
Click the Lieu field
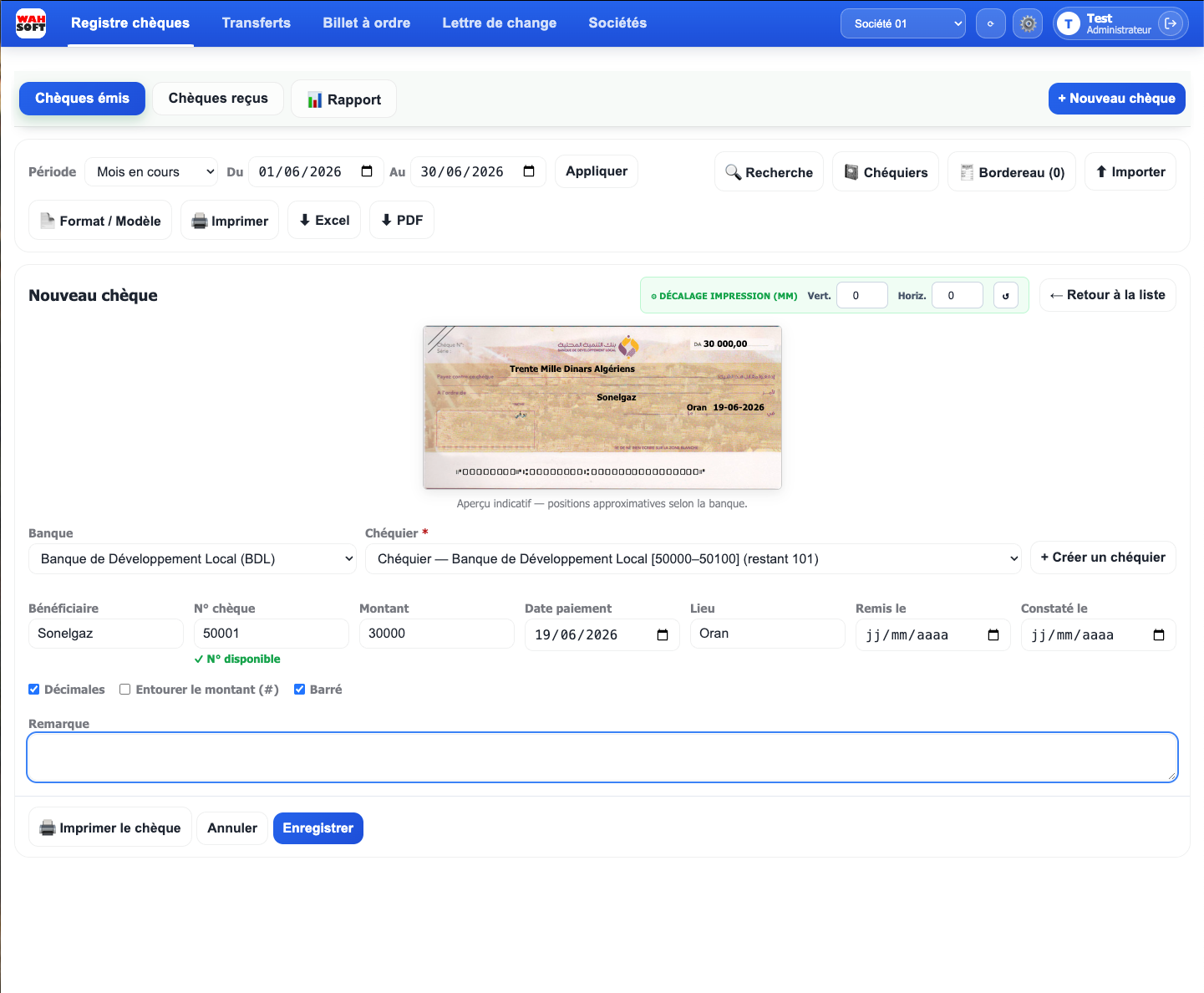(767, 634)
